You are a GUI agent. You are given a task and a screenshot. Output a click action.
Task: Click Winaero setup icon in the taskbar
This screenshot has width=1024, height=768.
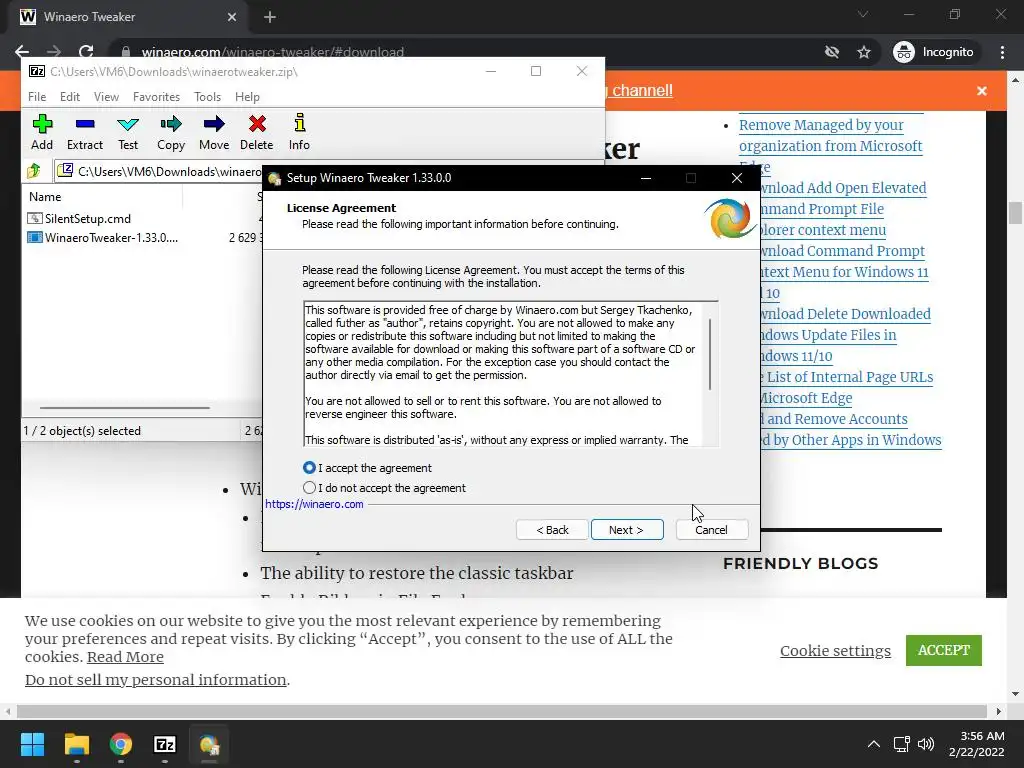pos(209,744)
